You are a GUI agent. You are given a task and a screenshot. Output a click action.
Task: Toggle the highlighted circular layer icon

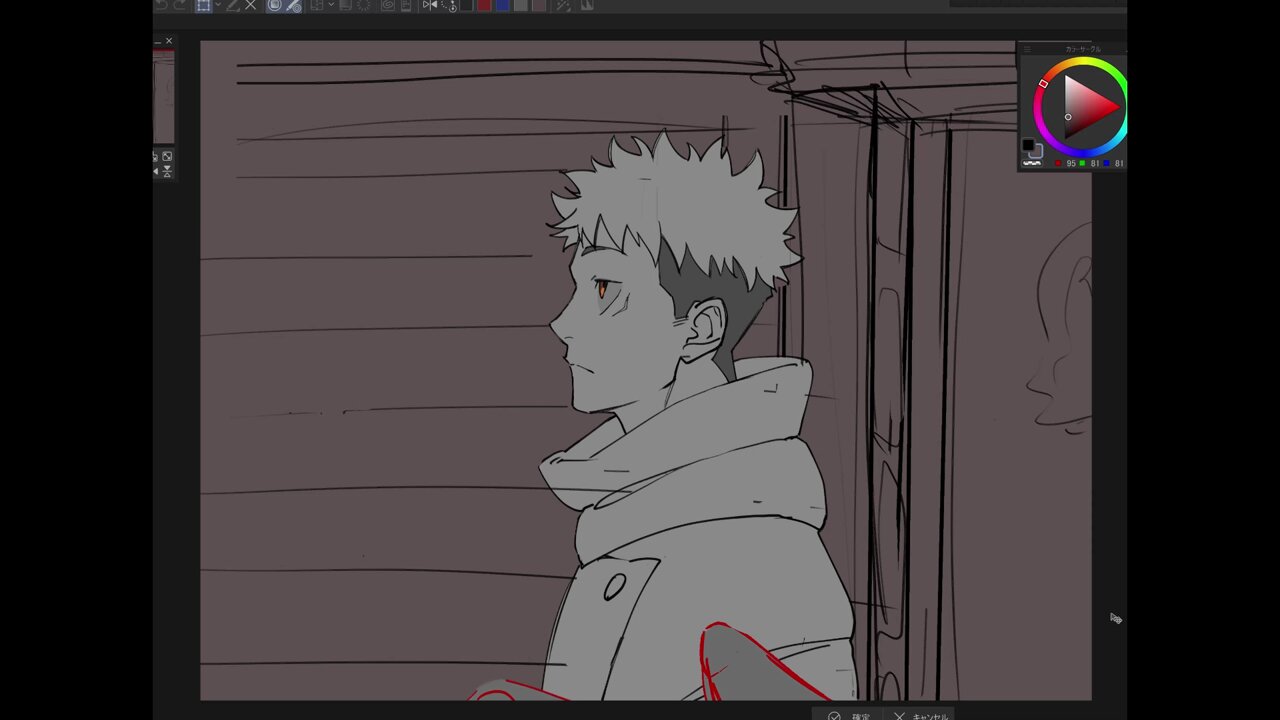274,5
